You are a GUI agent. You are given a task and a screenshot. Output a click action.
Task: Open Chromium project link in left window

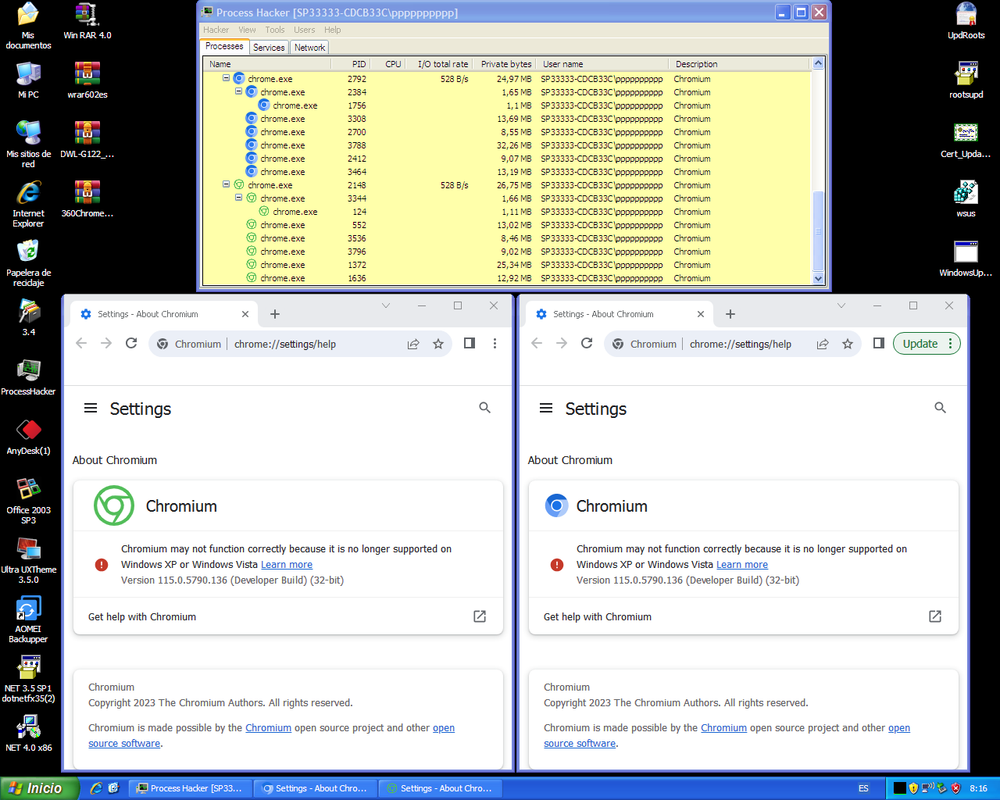coord(268,728)
